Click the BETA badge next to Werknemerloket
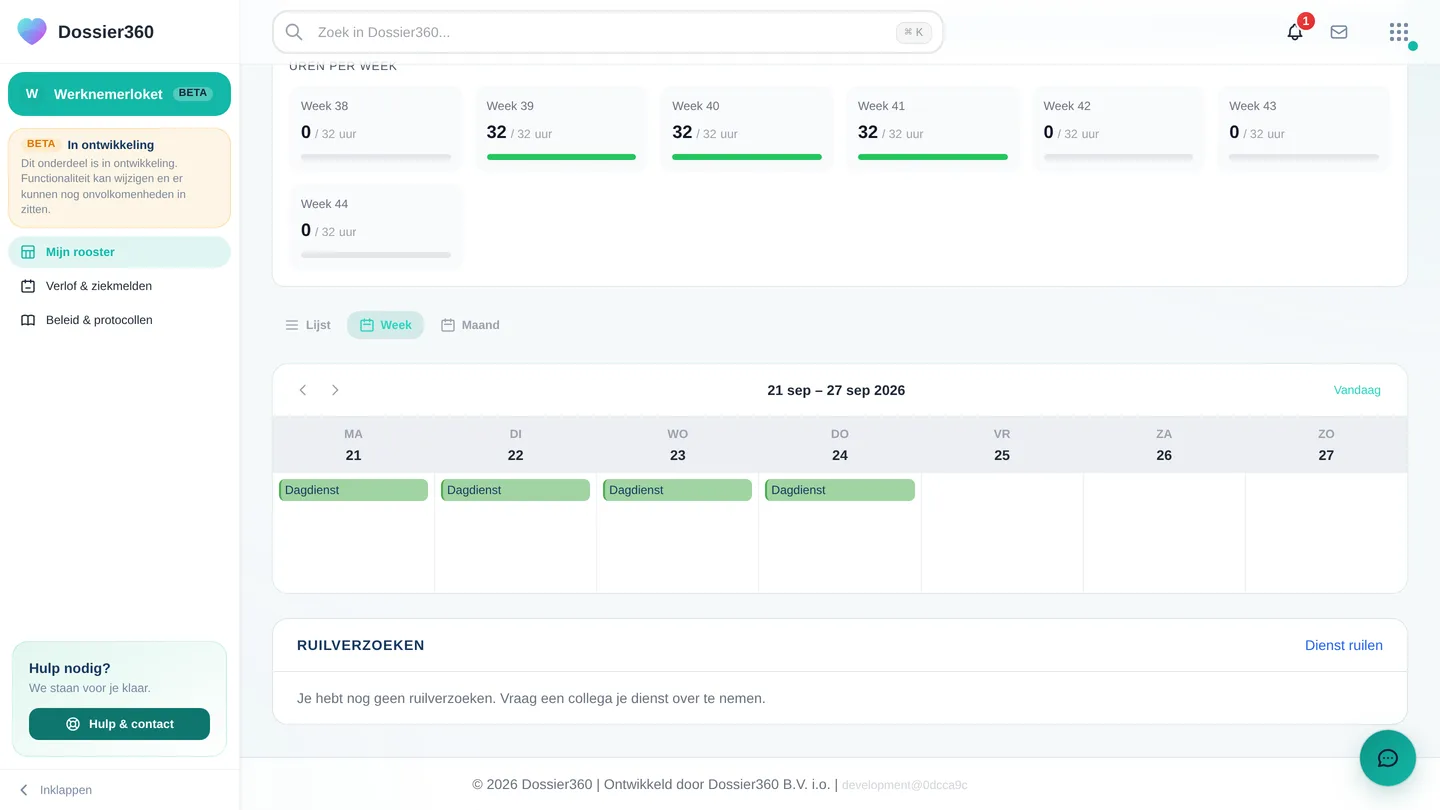The height and width of the screenshot is (810, 1440). click(193, 93)
